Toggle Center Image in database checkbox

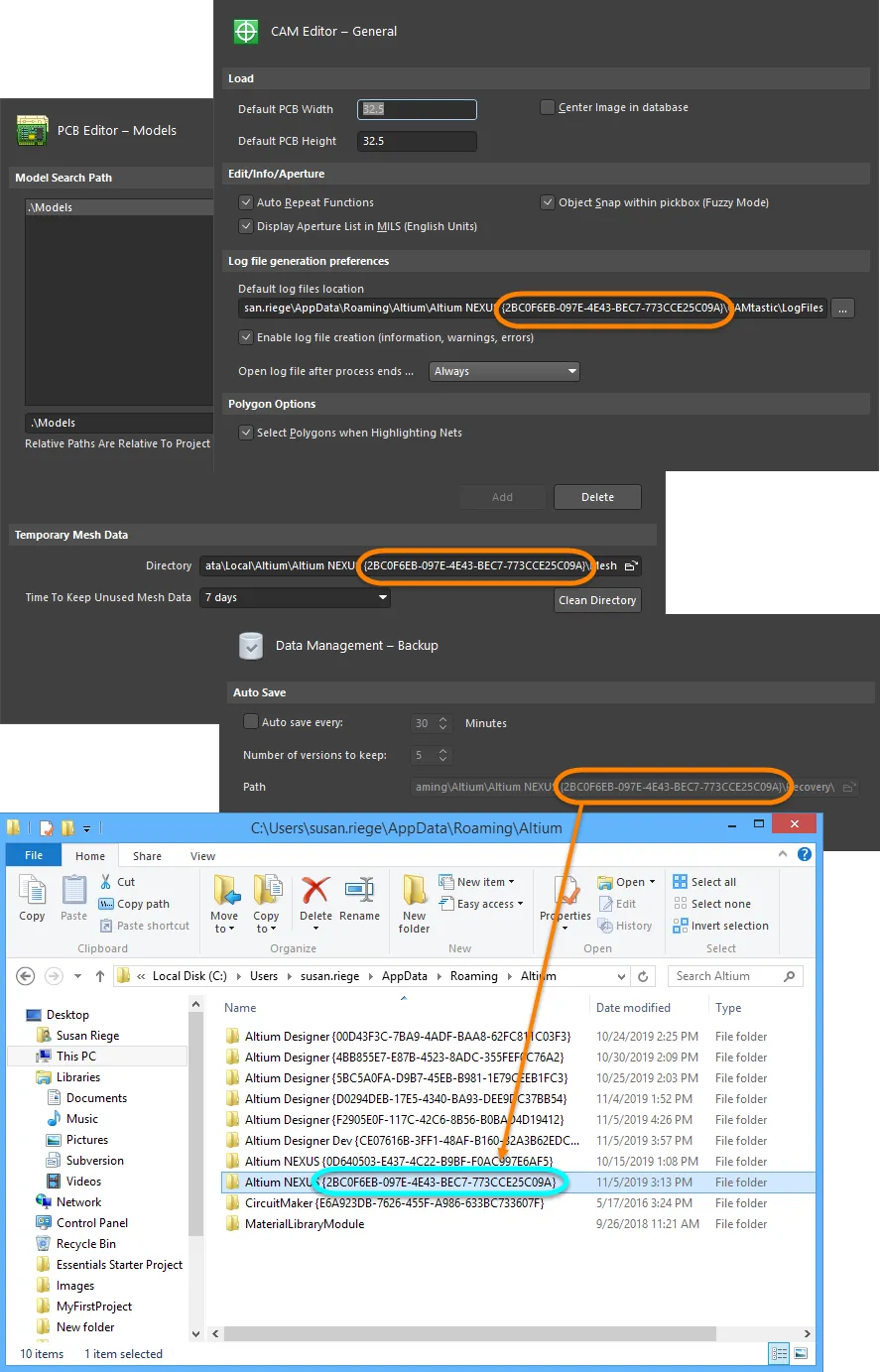click(547, 107)
